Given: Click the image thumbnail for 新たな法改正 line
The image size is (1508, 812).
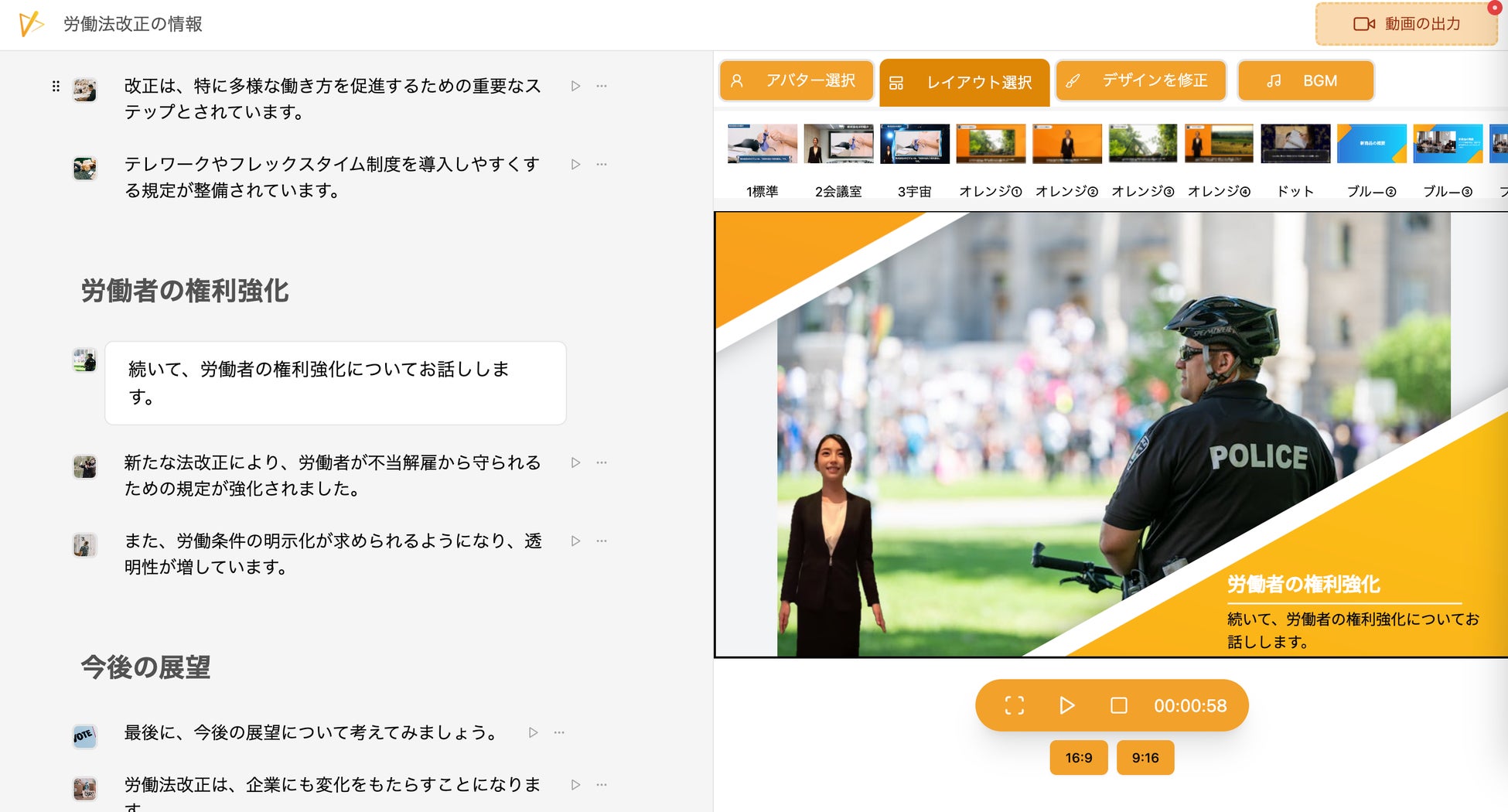Looking at the screenshot, I should coord(85,466).
